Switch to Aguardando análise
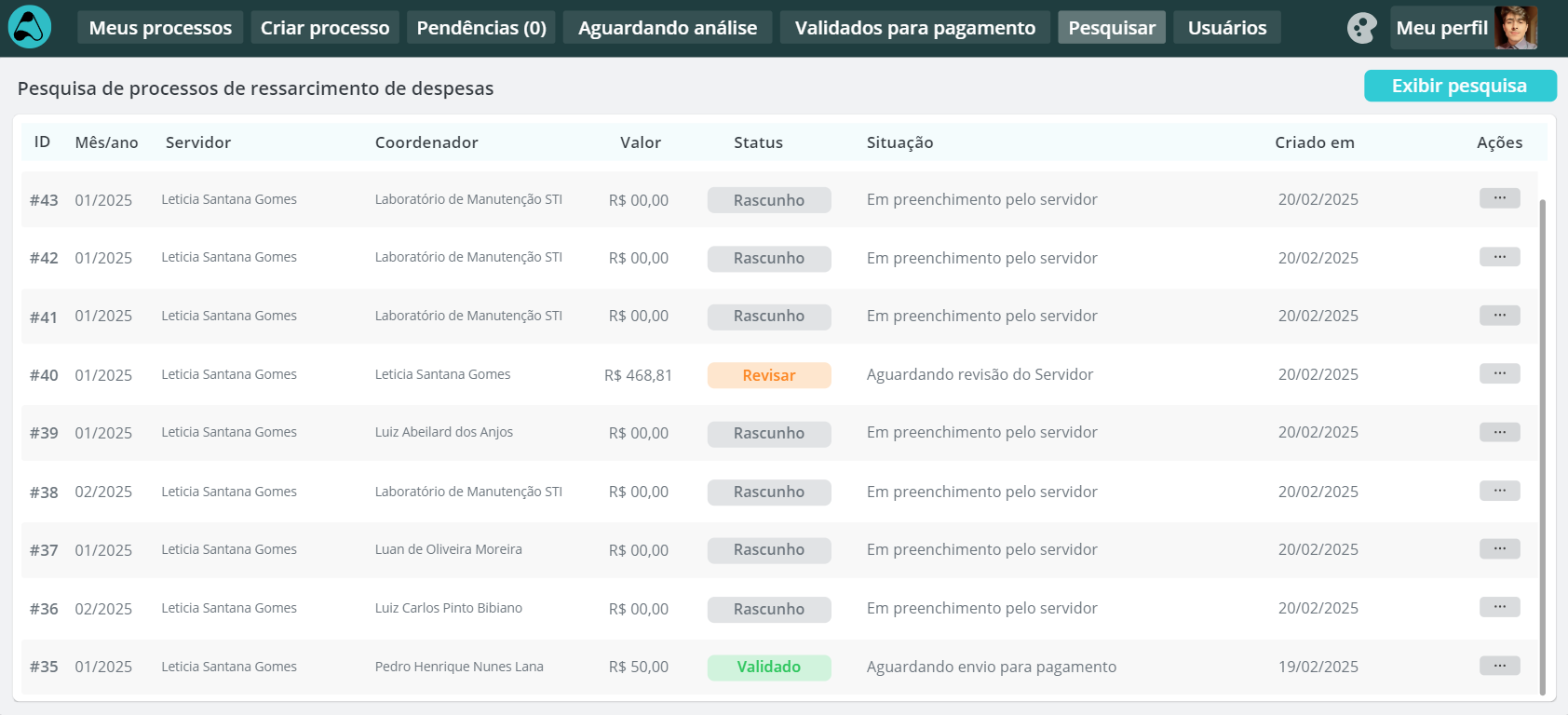Image resolution: width=1568 pixels, height=715 pixels. click(x=668, y=28)
